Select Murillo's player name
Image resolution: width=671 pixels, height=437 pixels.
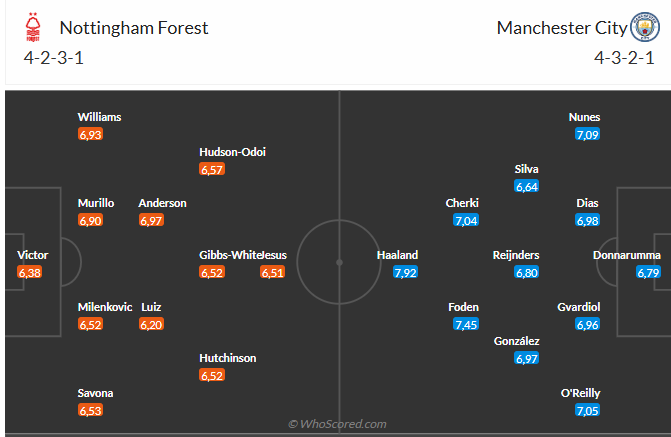coord(96,203)
